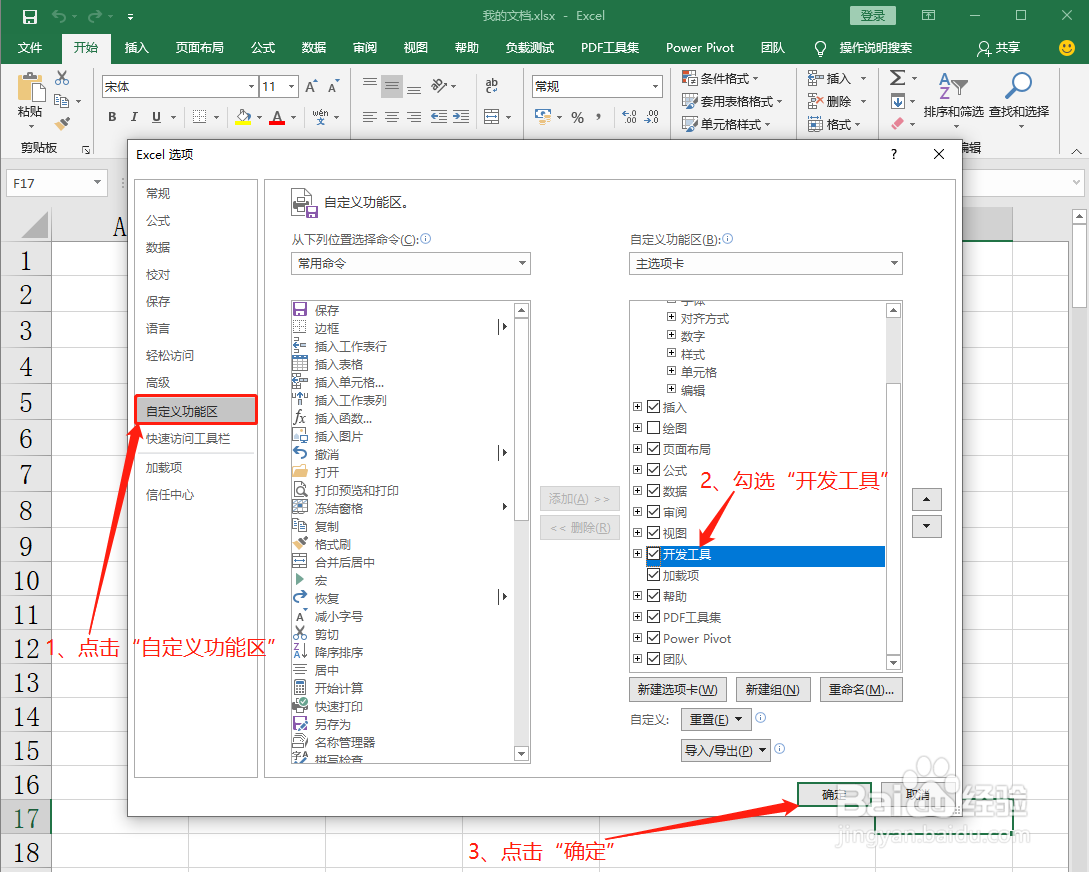Expand the 团队 tab tree node

click(x=638, y=658)
